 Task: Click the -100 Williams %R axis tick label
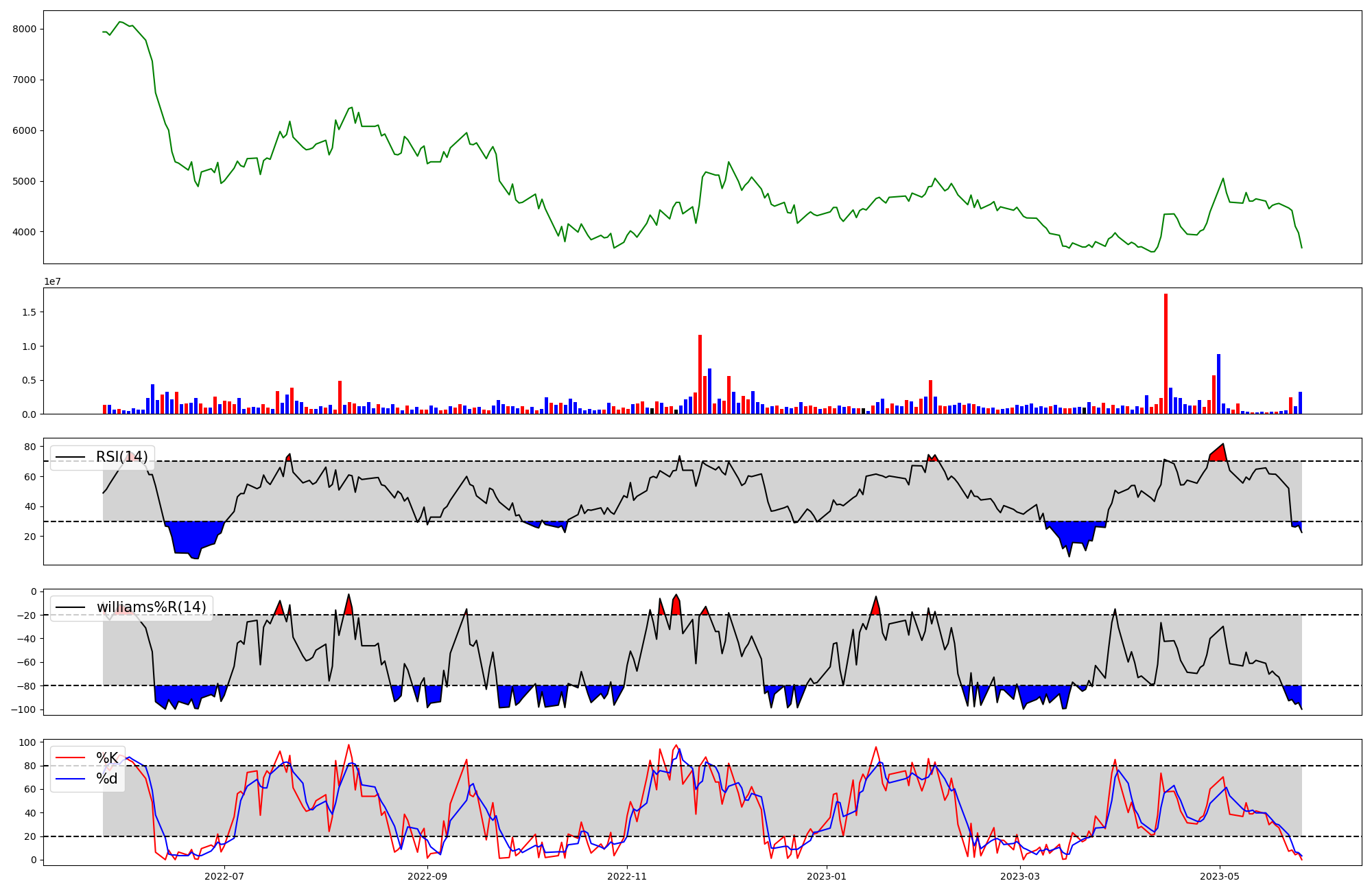(24, 709)
